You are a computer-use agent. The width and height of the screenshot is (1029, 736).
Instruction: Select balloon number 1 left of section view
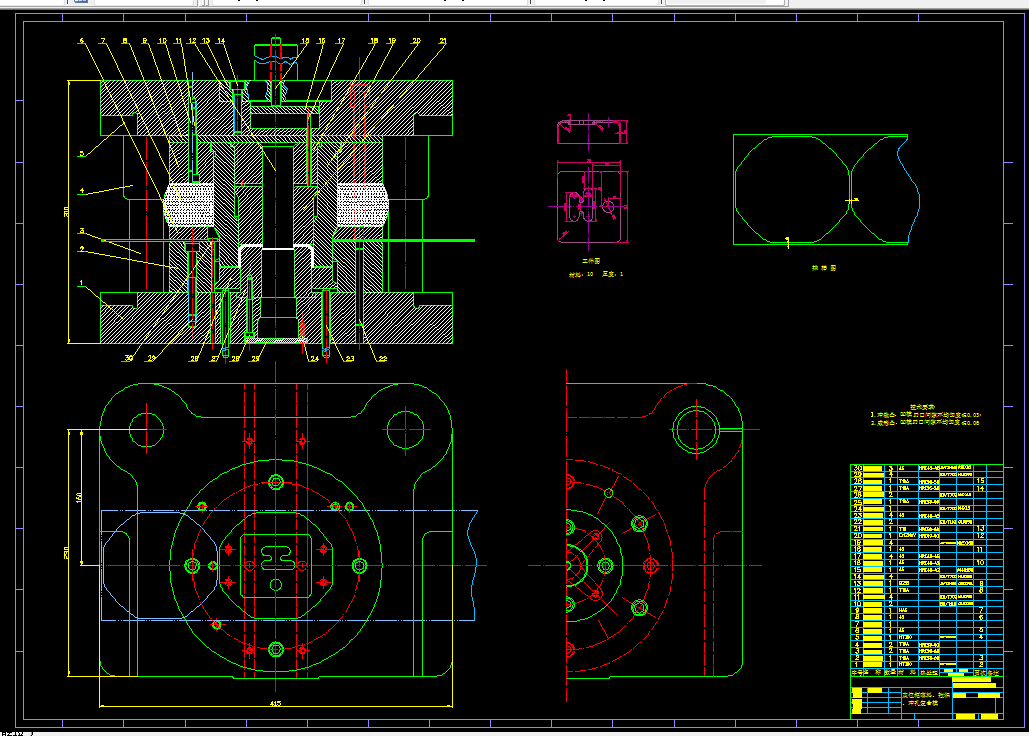[x=81, y=283]
